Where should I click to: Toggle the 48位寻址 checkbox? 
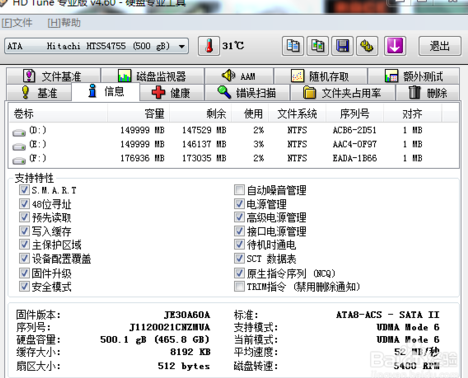tap(24, 203)
